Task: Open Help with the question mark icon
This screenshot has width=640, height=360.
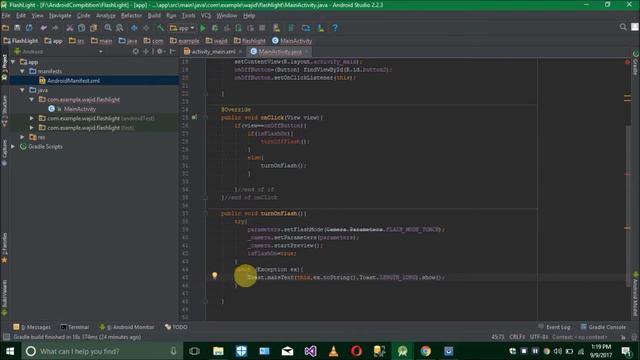Action: (x=335, y=28)
